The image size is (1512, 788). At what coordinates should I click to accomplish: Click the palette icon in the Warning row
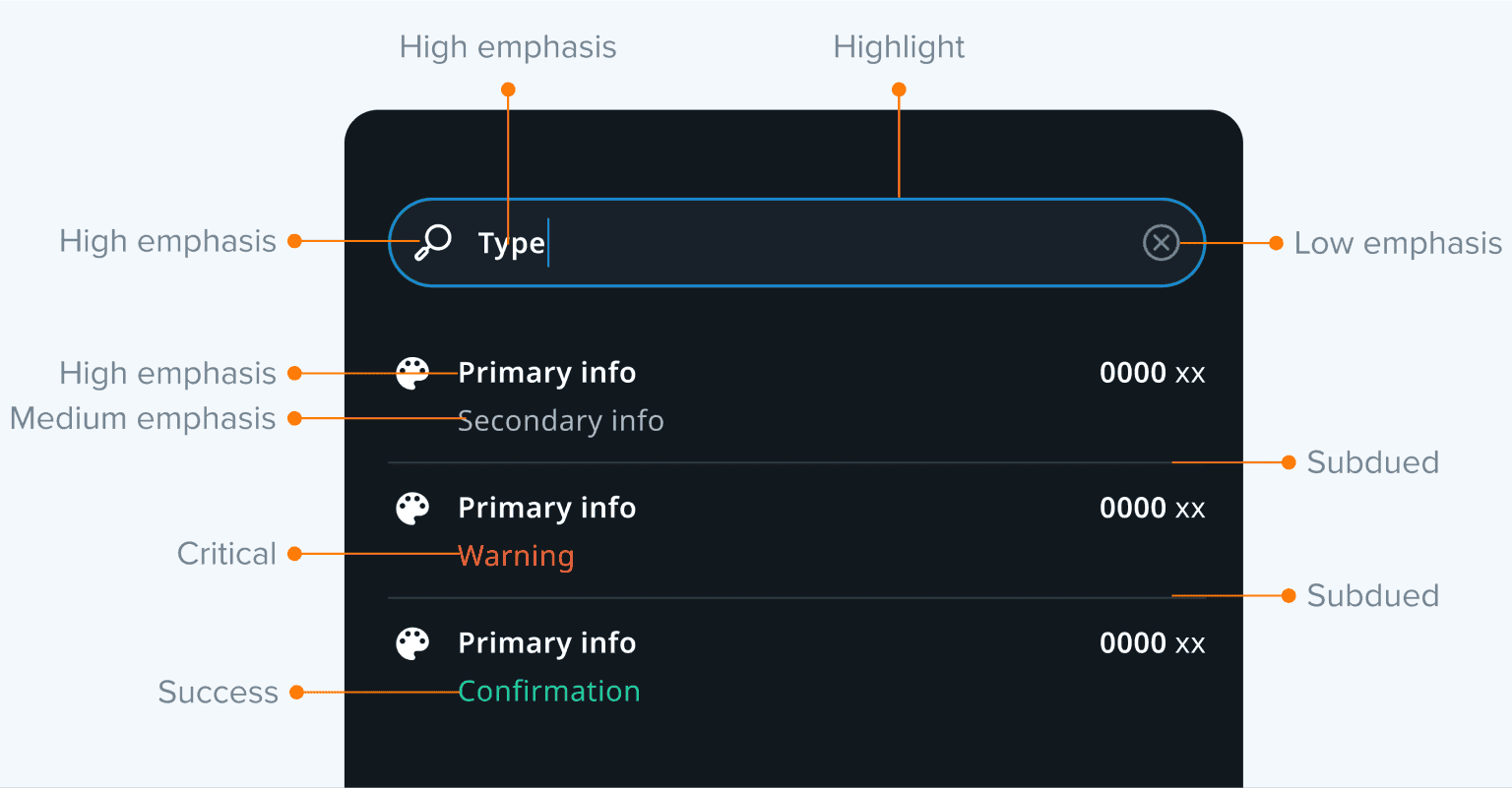pos(412,509)
